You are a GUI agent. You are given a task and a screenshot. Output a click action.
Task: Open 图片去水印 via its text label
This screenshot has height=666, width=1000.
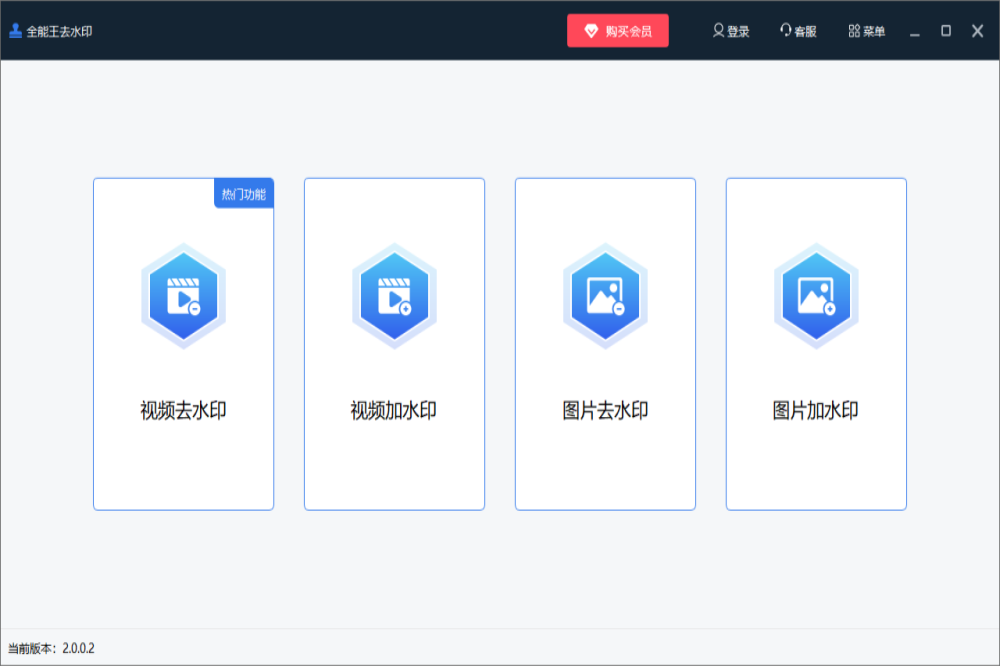[x=605, y=410]
